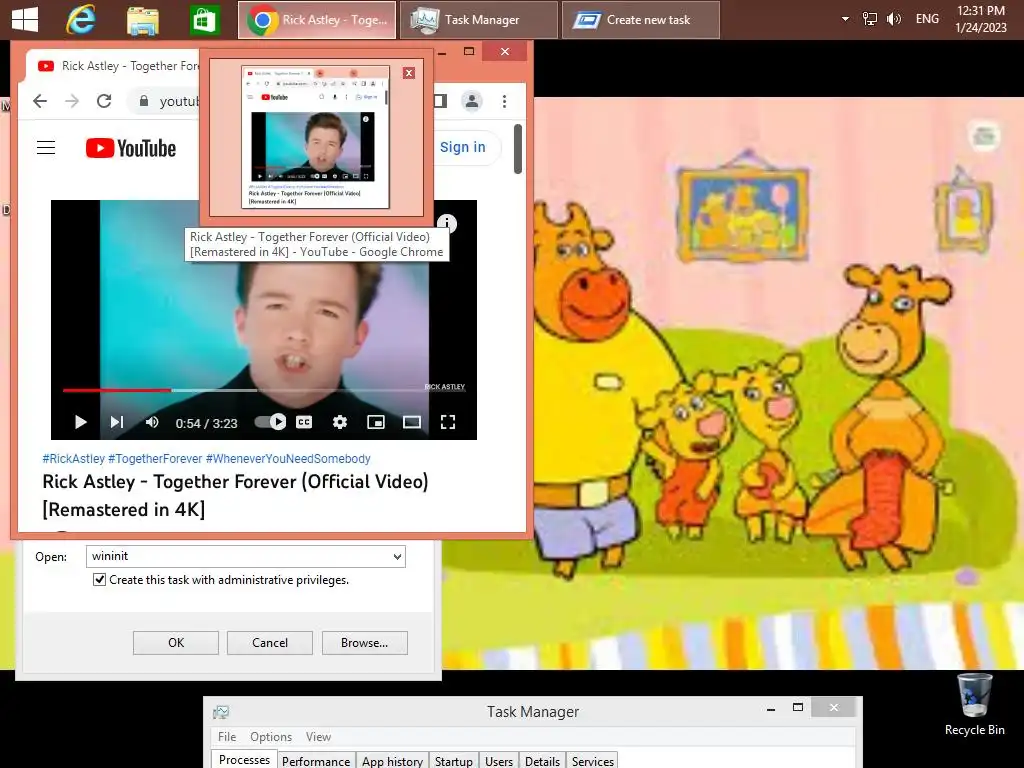Seek on the video progress bar

click(264, 390)
